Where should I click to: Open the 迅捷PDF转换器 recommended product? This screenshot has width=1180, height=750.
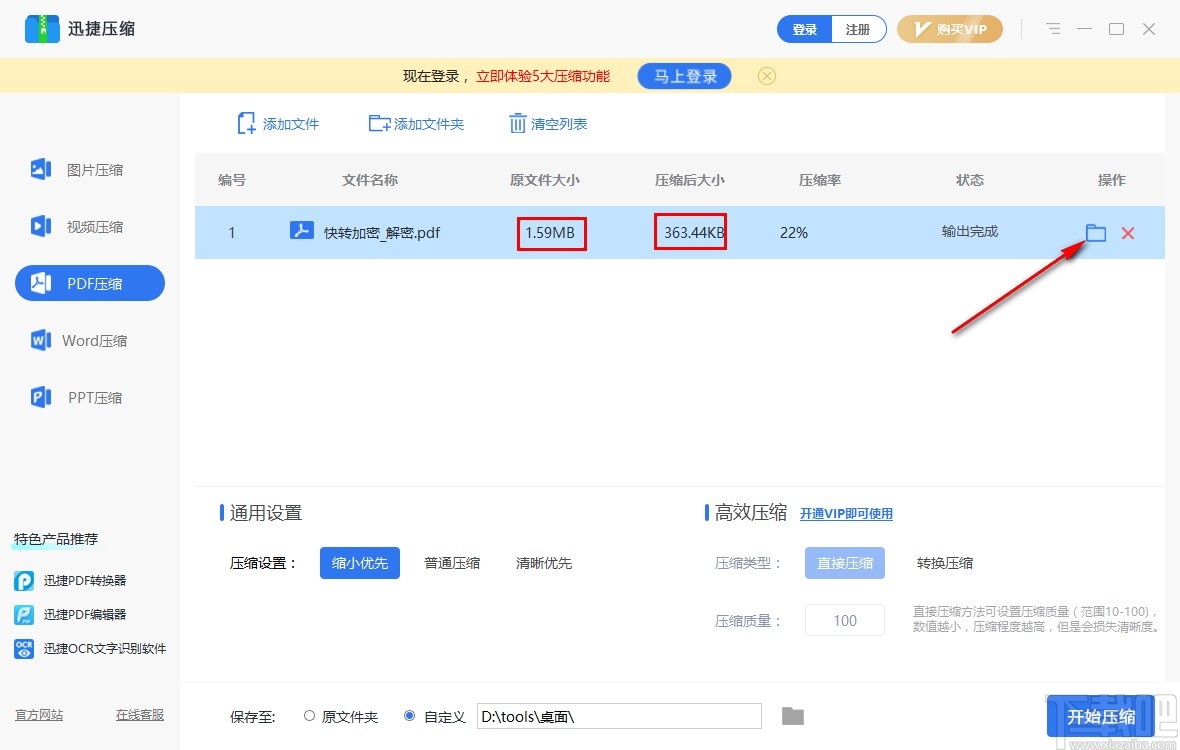(x=84, y=581)
